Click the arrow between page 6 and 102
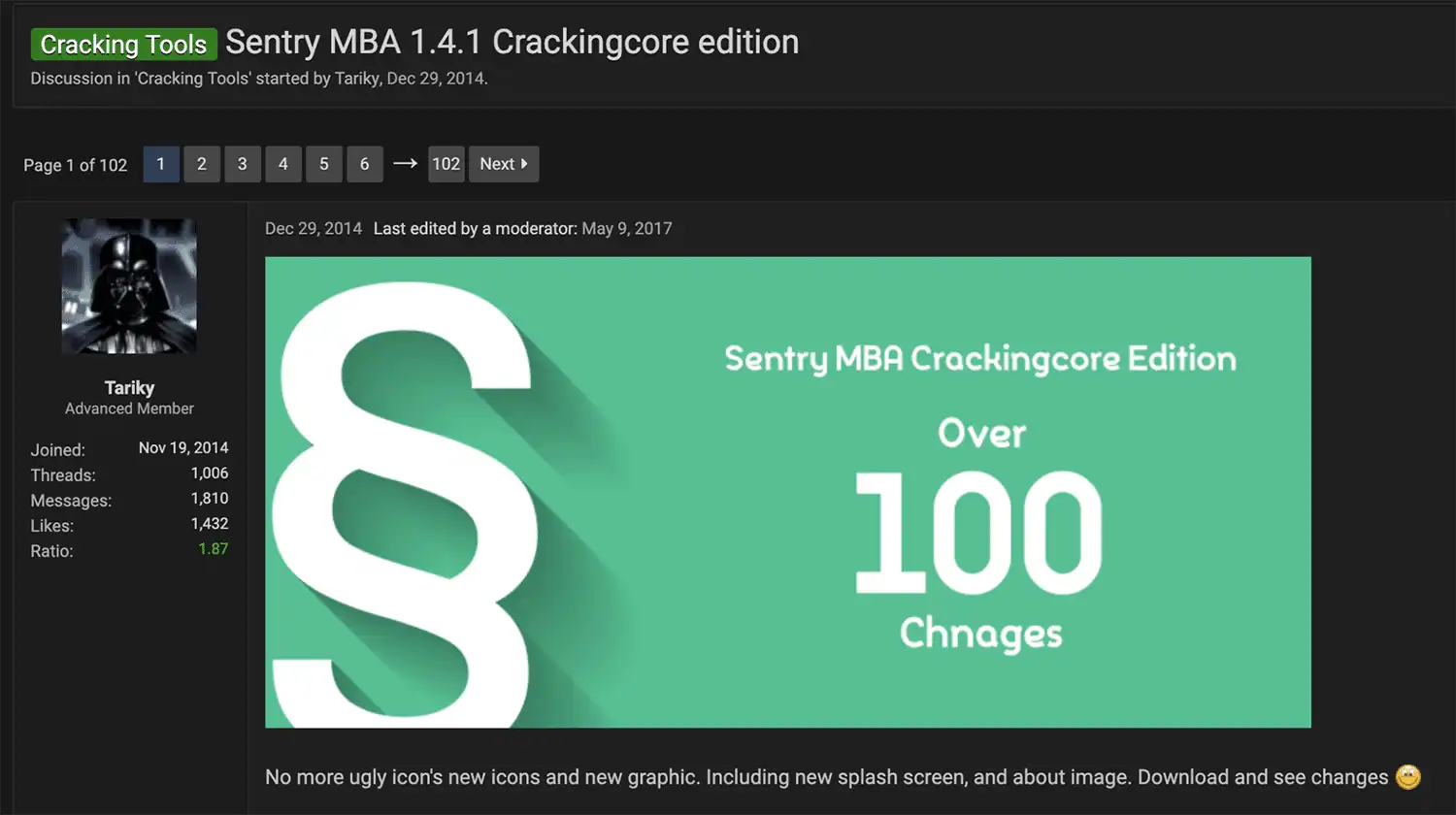Screen dimensions: 1456x815 [x=404, y=164]
